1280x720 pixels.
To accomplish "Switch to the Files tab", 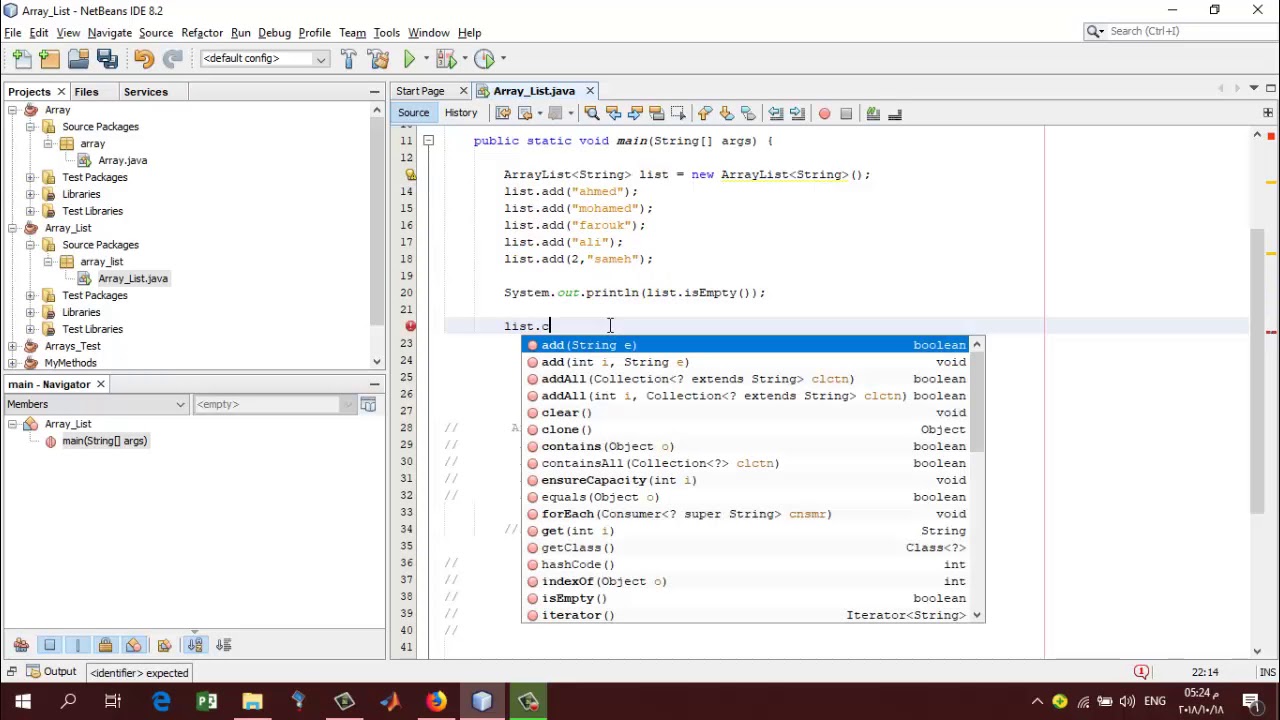I will pos(86,92).
